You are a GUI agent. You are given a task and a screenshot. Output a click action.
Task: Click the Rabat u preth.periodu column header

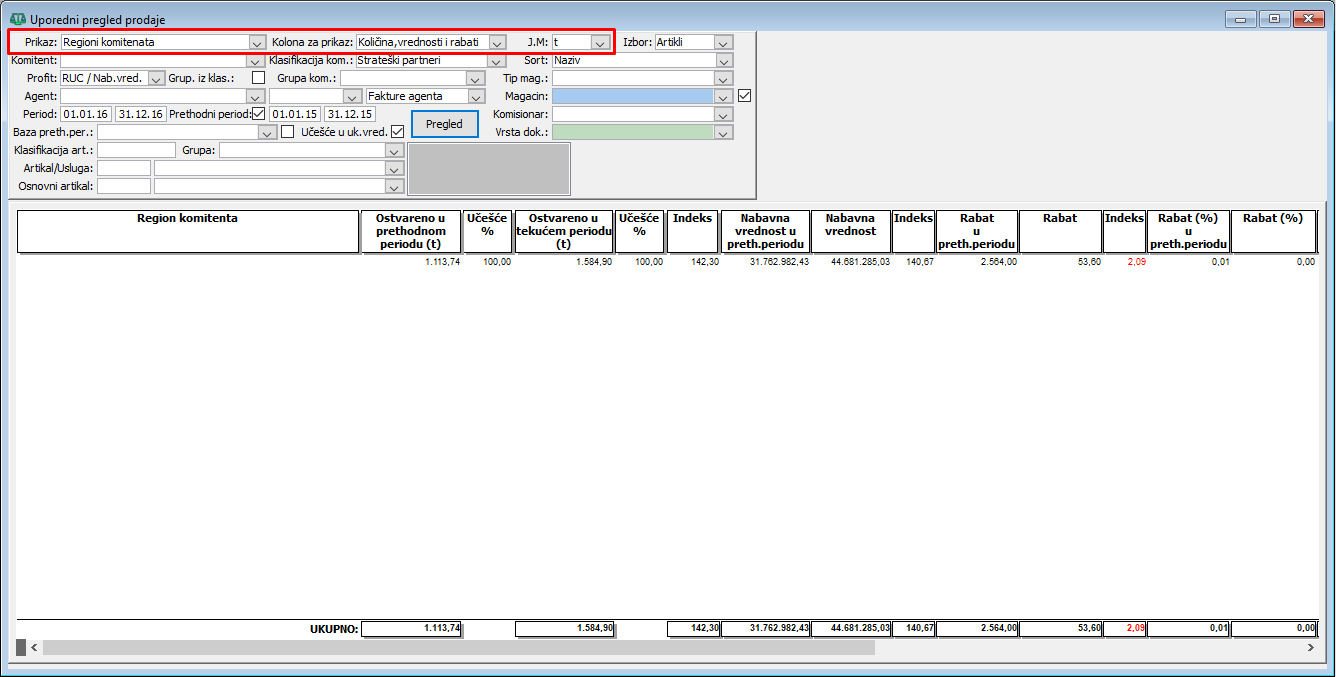[977, 231]
